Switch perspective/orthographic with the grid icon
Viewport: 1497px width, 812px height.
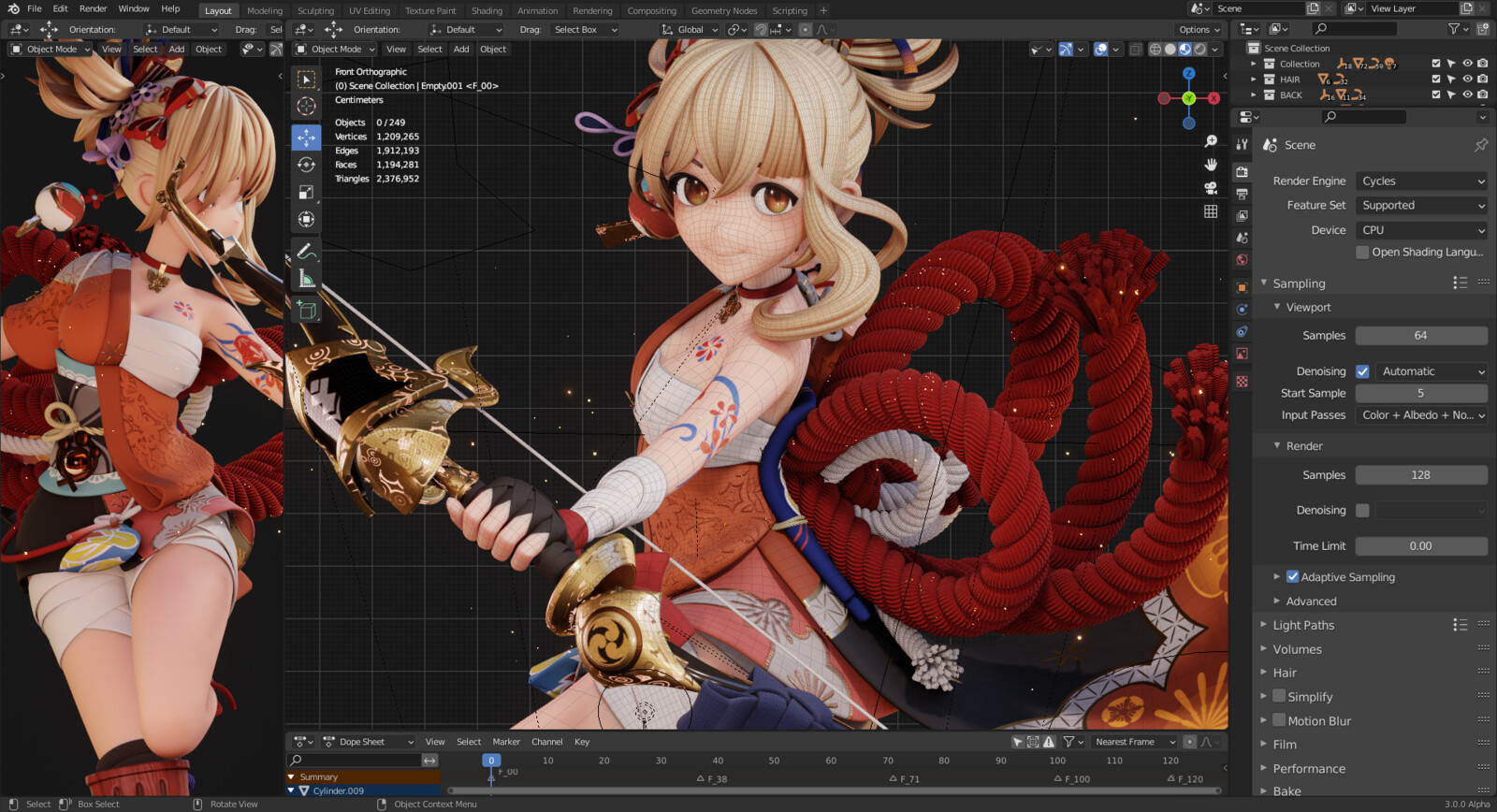(x=1211, y=211)
